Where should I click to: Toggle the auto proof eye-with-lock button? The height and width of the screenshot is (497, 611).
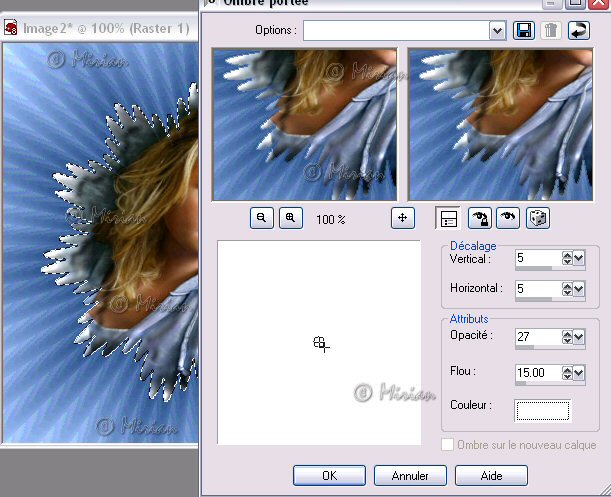coord(479,218)
